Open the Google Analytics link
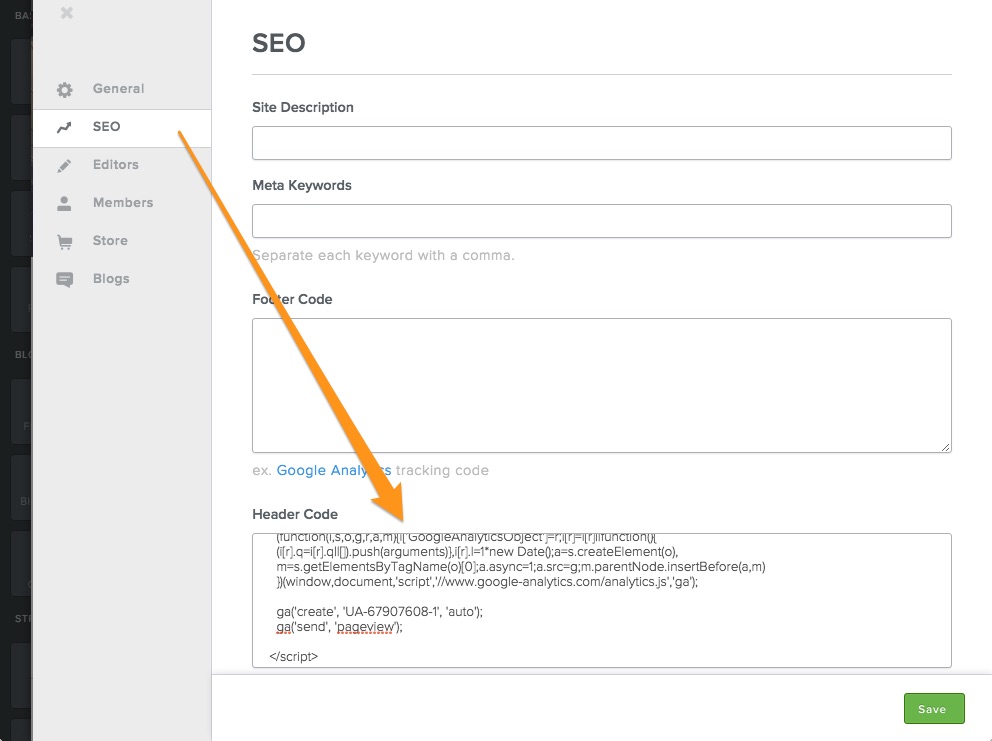 [x=333, y=470]
